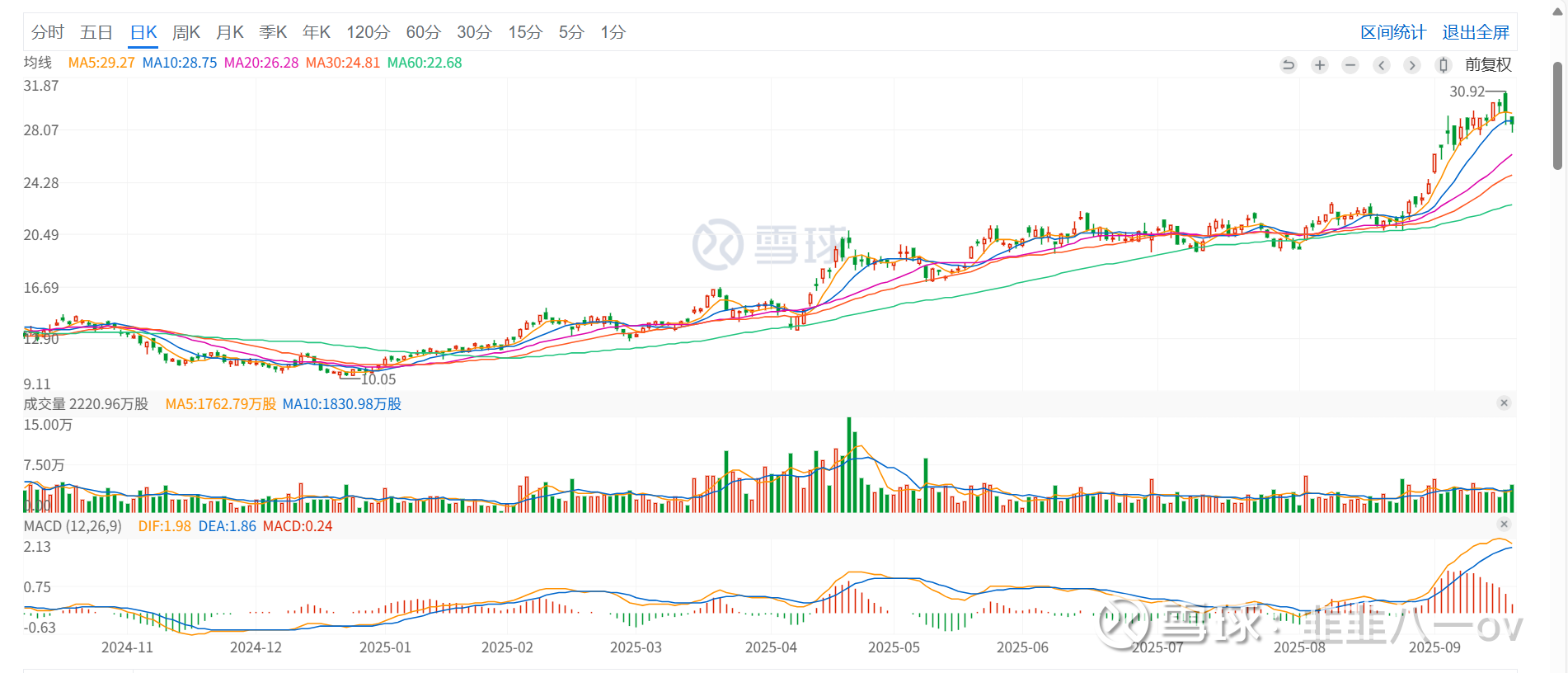Click 退出全屏 to exit fullscreen
The height and width of the screenshot is (673, 1568).
point(1476,32)
